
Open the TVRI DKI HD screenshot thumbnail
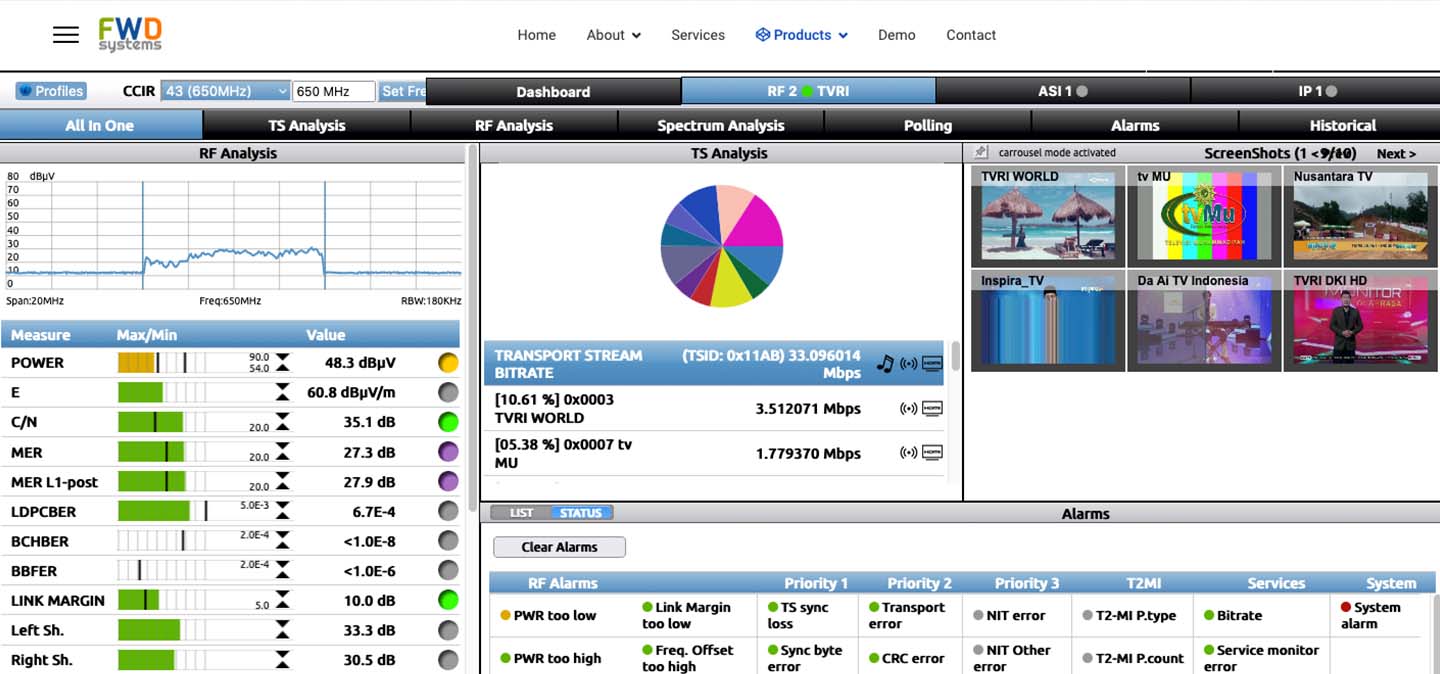[1360, 320]
